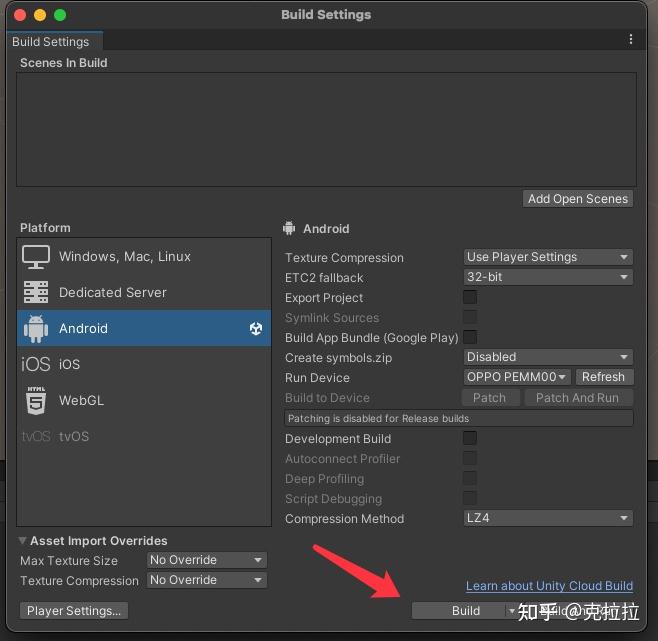The height and width of the screenshot is (641, 658).
Task: Enable Build App Bundle (Google Play)
Action: (470, 337)
